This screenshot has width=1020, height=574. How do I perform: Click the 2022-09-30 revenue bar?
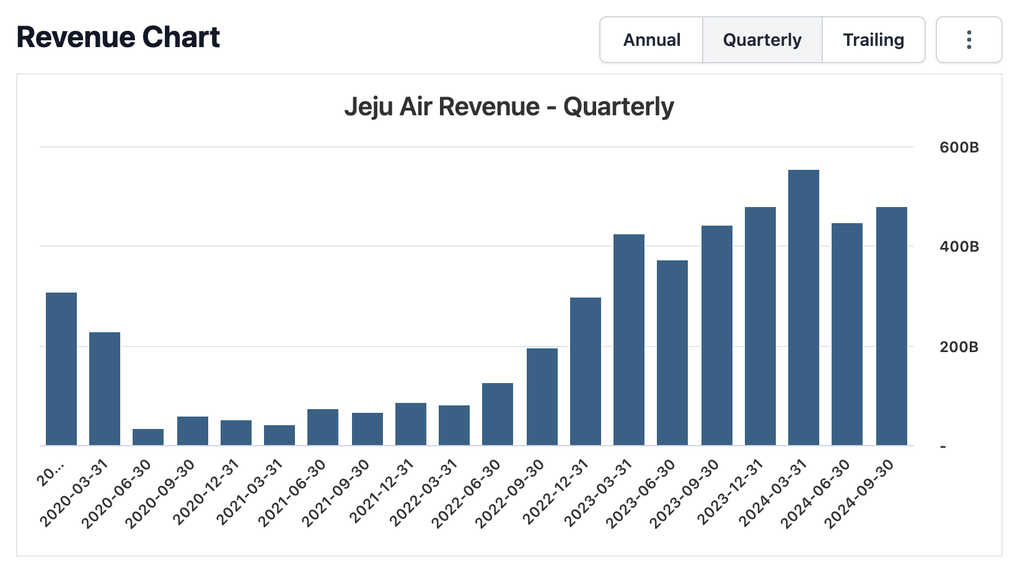pos(542,397)
